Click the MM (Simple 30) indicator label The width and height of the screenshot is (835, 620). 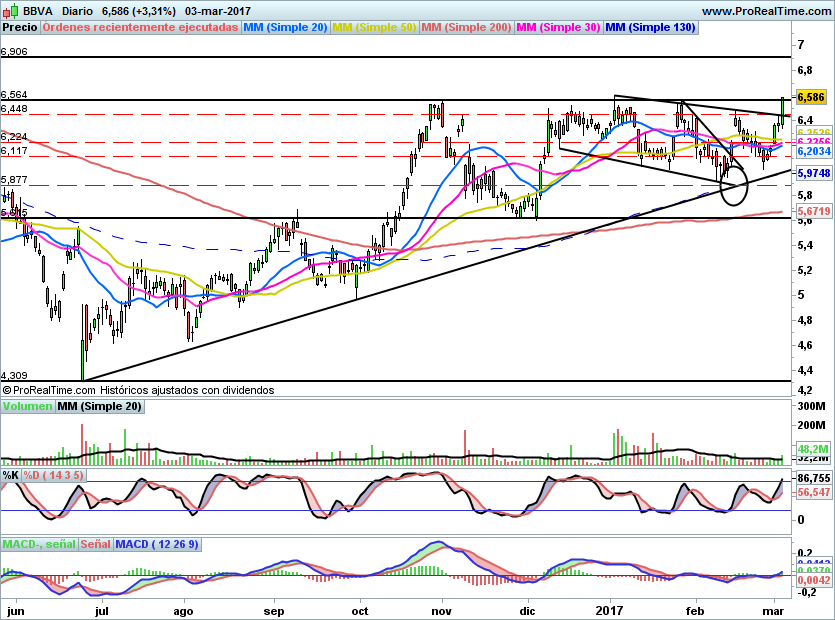click(x=558, y=28)
